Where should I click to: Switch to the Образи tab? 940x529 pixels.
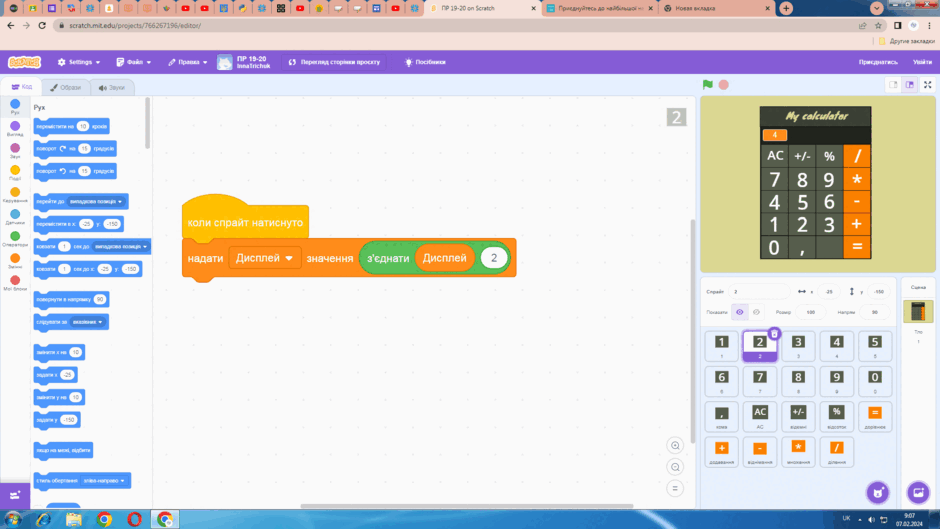tap(65, 88)
